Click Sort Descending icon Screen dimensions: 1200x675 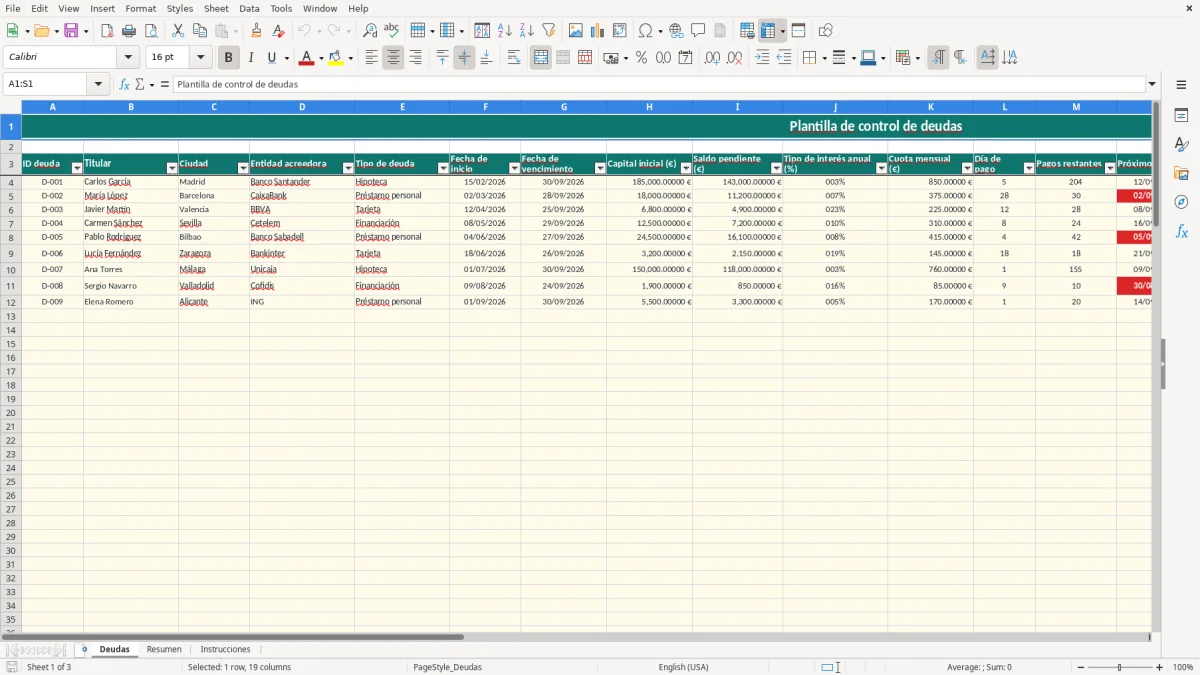tap(526, 31)
